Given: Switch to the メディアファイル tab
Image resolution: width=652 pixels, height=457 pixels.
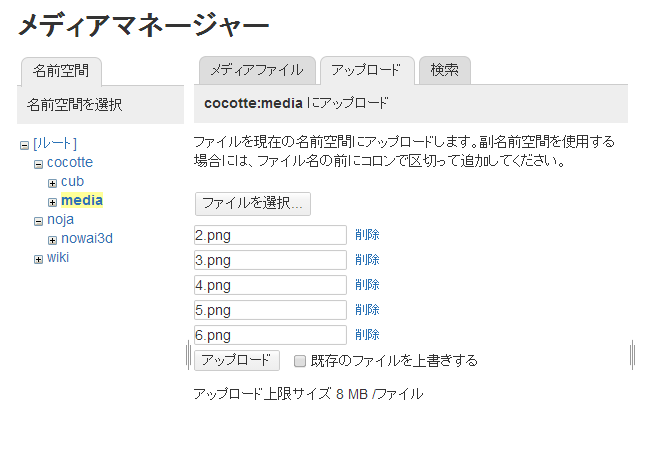Looking at the screenshot, I should [257, 70].
